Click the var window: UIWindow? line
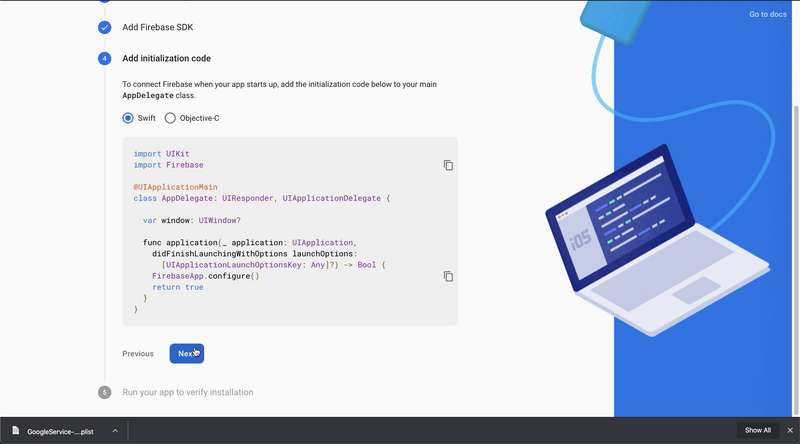 tap(191, 220)
